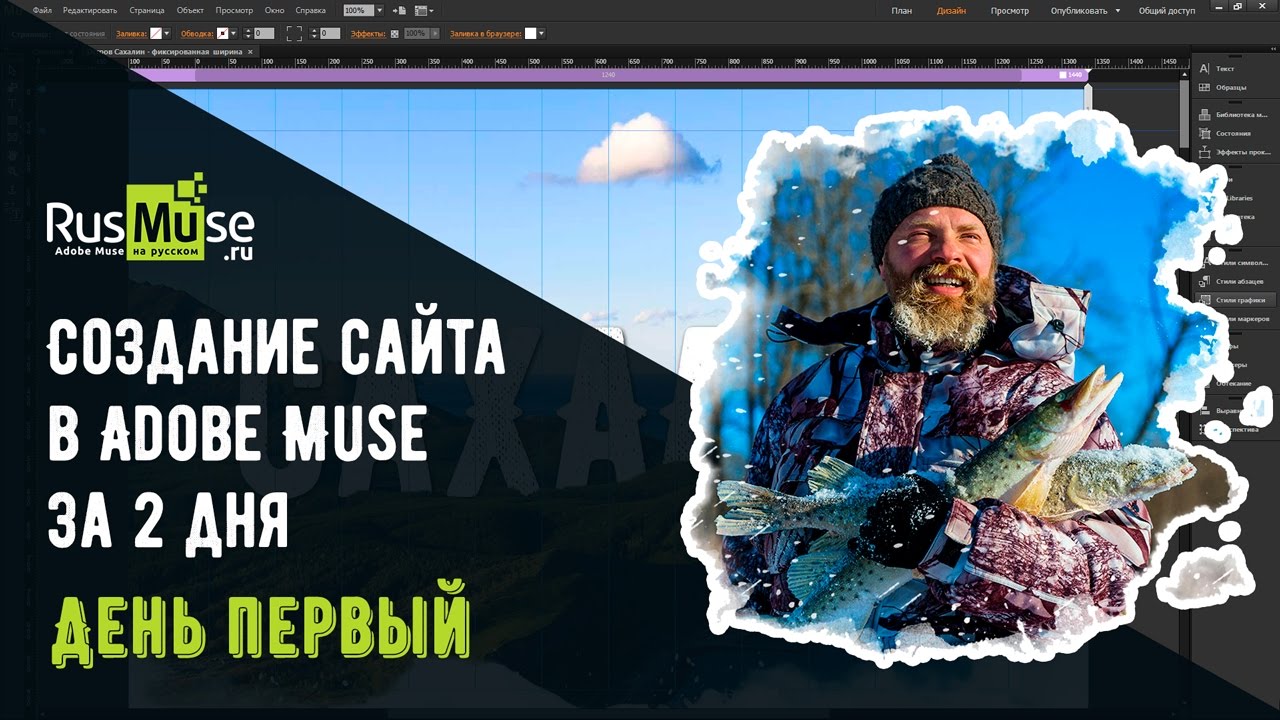The width and height of the screenshot is (1280, 720).
Task: Open the Файл menu
Action: click(x=42, y=10)
